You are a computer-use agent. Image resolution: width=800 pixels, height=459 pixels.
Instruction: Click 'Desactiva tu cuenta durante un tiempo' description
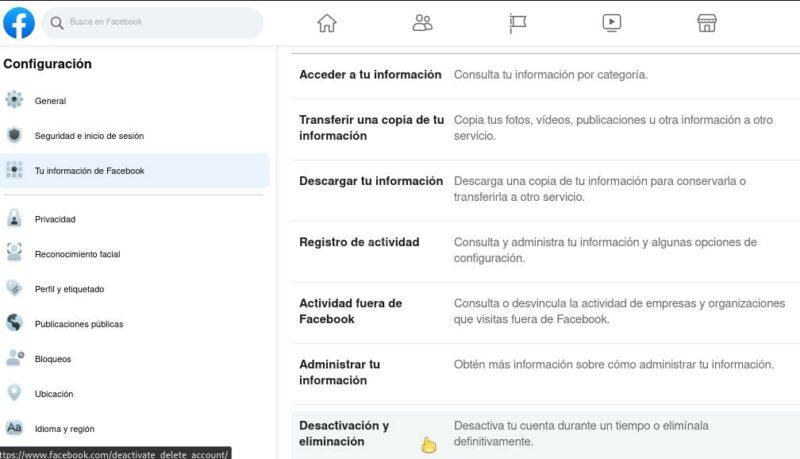pyautogui.click(x=581, y=434)
